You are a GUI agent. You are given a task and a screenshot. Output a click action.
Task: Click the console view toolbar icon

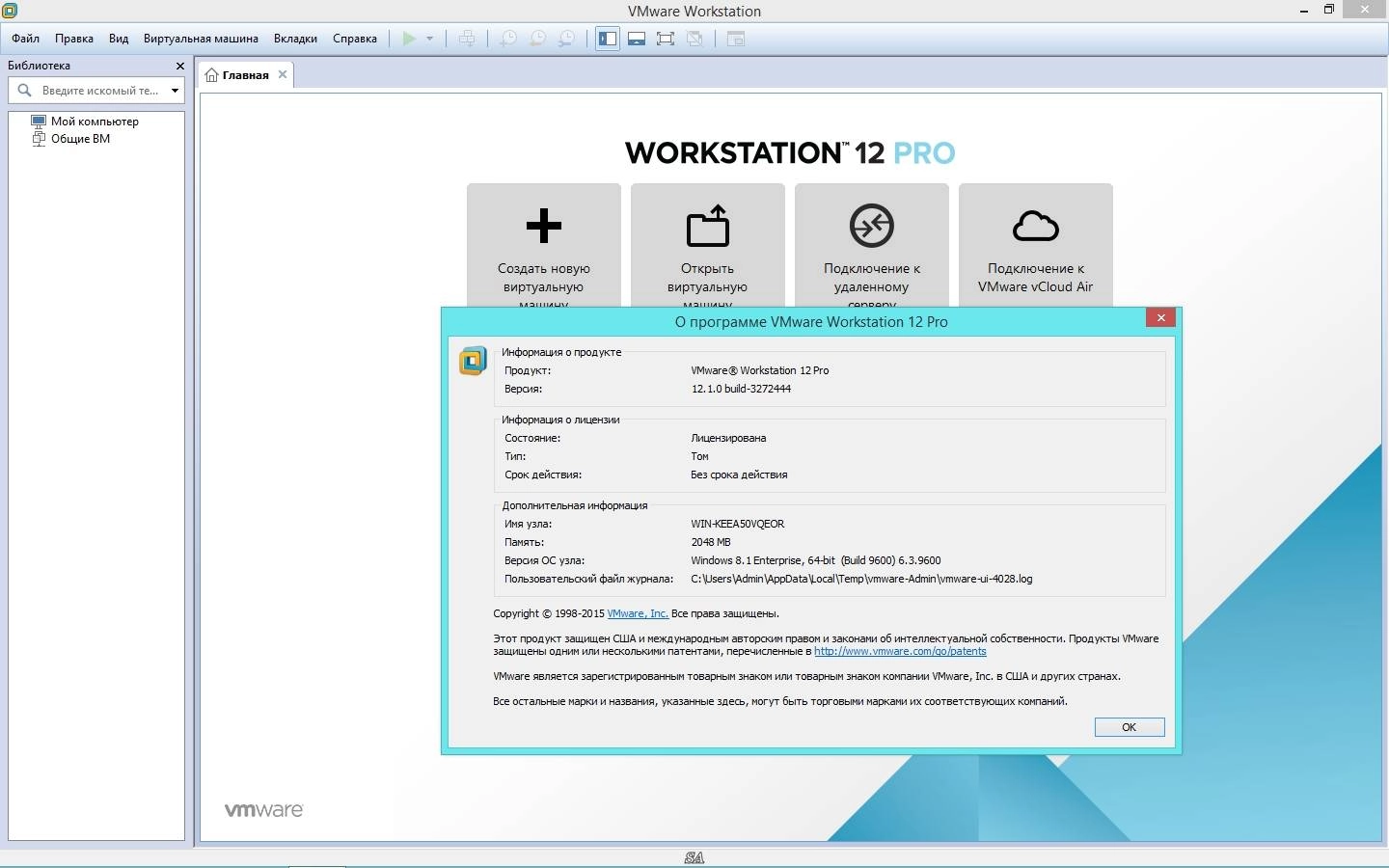click(x=736, y=39)
